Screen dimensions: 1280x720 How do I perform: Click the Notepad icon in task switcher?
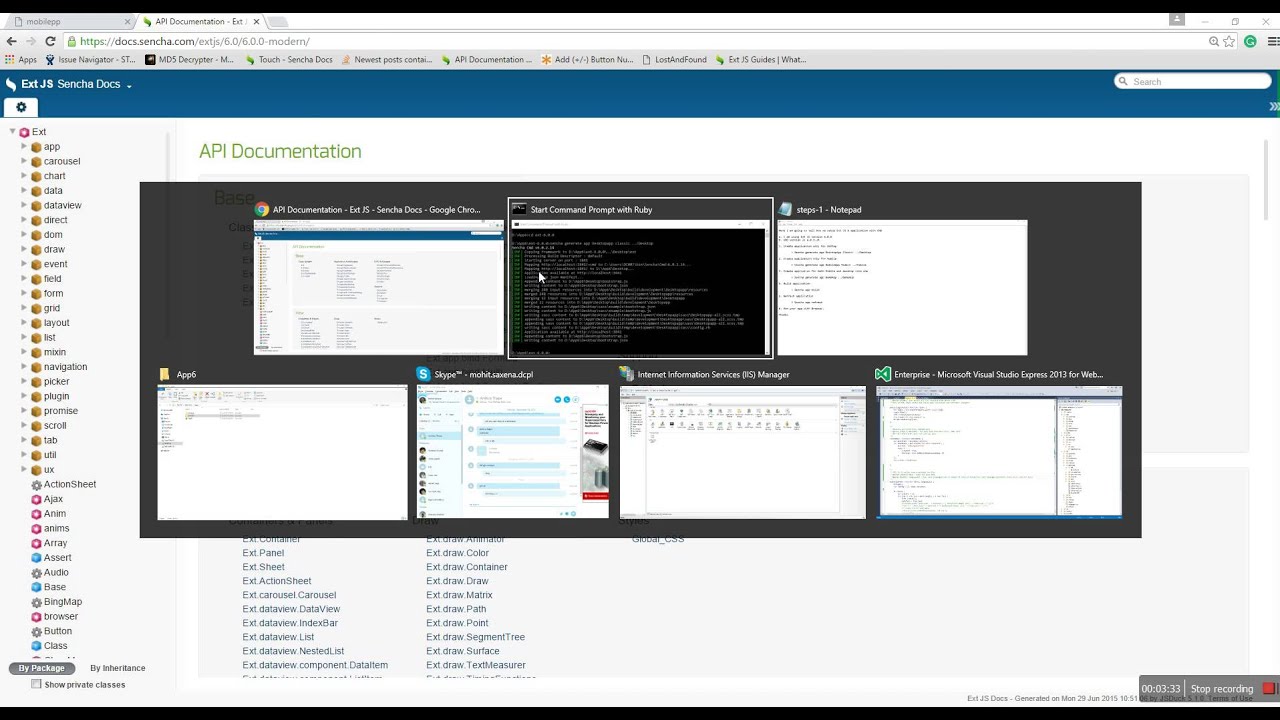click(786, 209)
